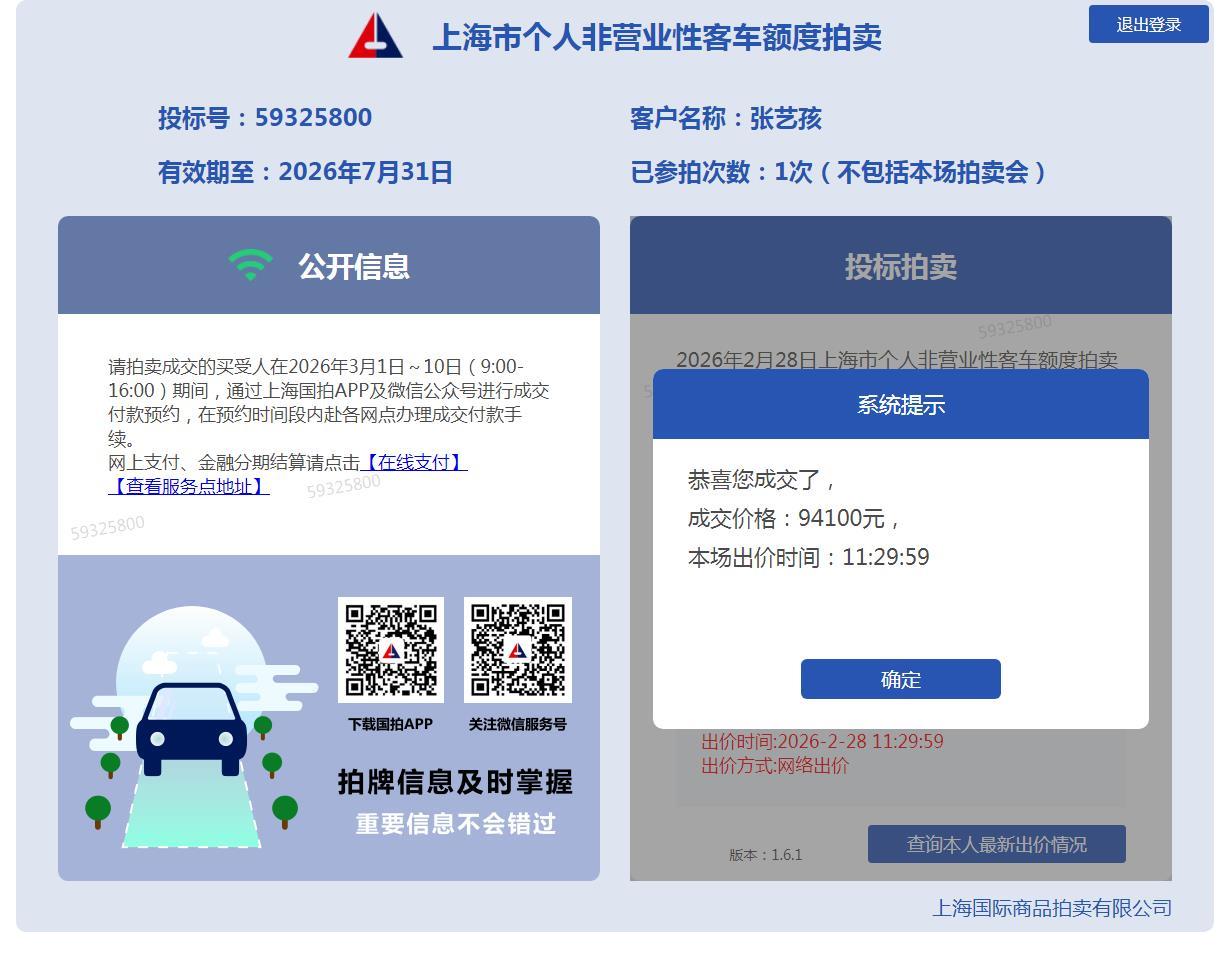The image size is (1231, 956).
Task: Click the 成交价格：94100元 text
Action: pyautogui.click(x=794, y=518)
